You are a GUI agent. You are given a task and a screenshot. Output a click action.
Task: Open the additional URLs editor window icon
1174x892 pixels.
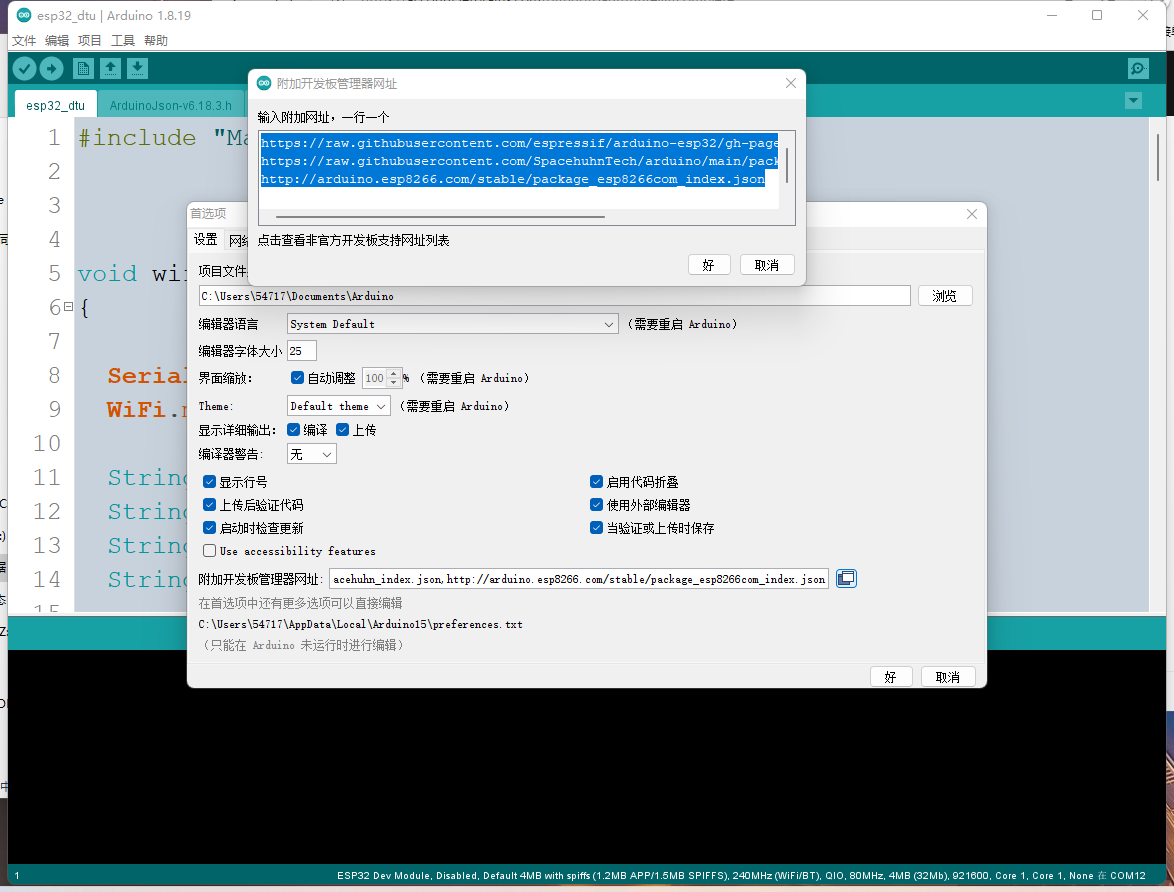(x=846, y=578)
